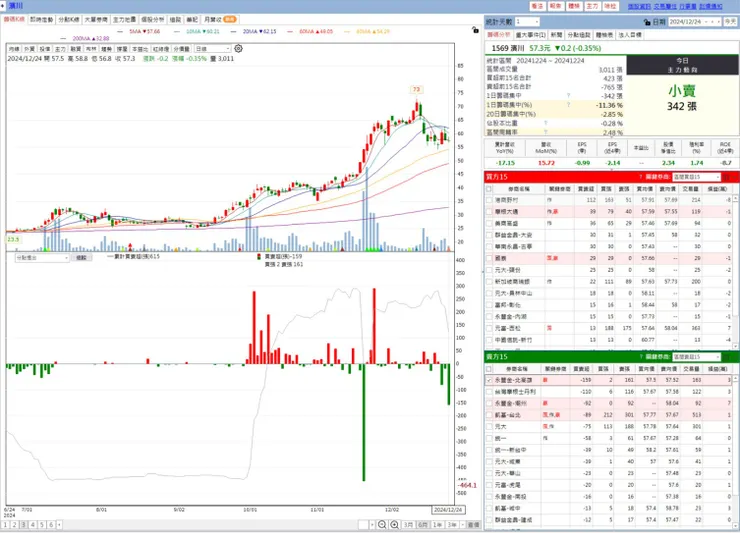This screenshot has width=740, height=533.
Task: Toggle the chart lock icon at top right of chart
Action: (x=475, y=30)
